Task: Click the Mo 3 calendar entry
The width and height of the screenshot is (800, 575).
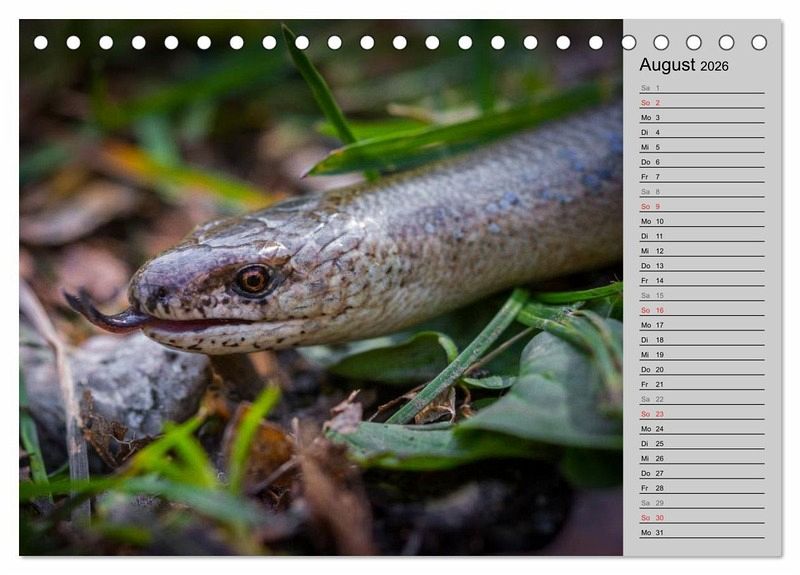Action: [x=701, y=117]
